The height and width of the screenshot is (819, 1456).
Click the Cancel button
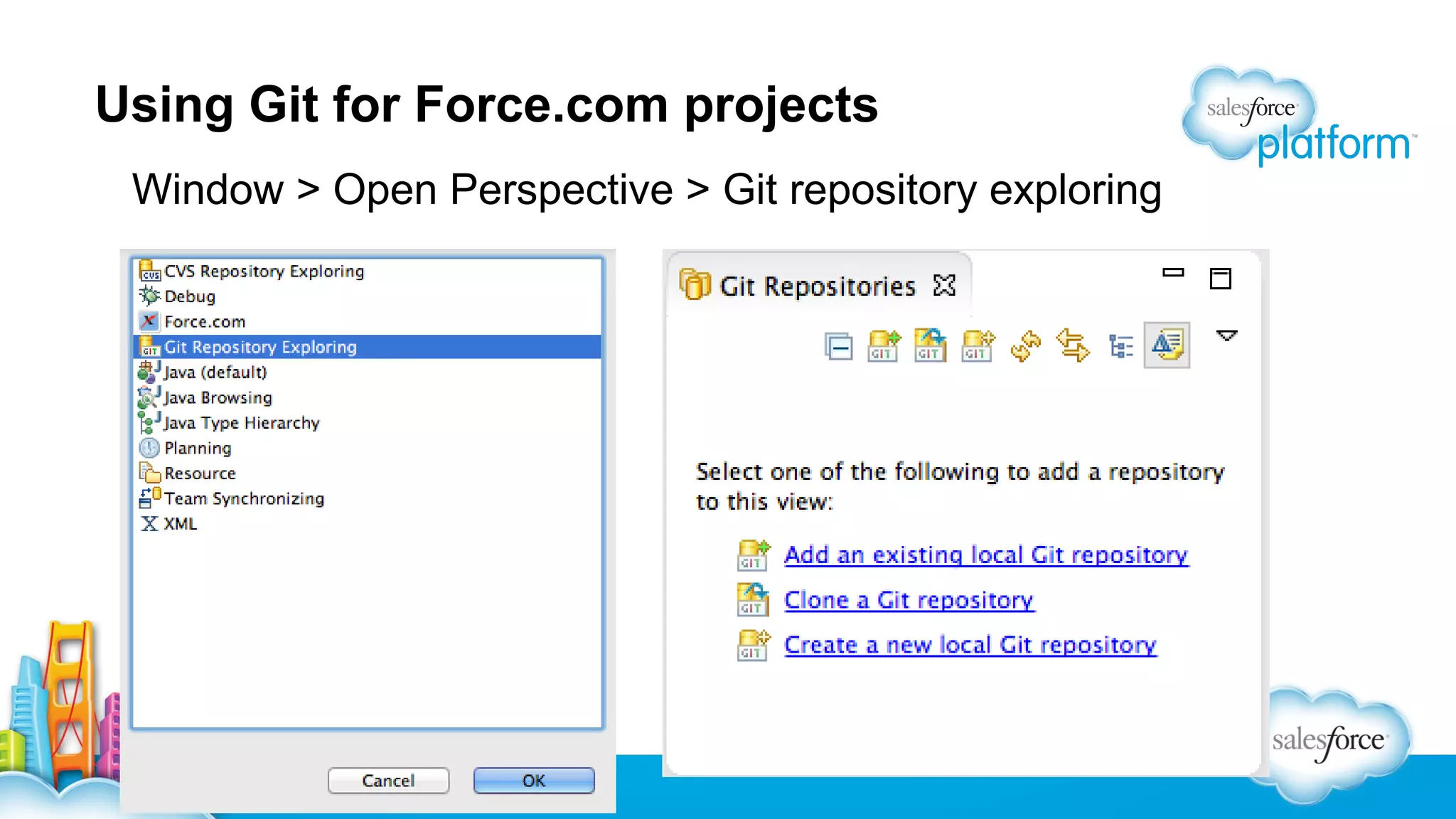pyautogui.click(x=388, y=781)
